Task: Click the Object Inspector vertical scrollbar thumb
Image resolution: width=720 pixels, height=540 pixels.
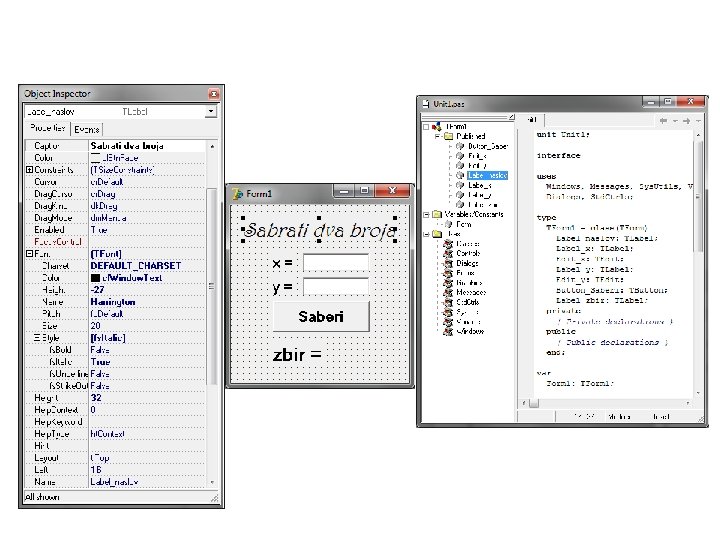Action: pos(211,287)
